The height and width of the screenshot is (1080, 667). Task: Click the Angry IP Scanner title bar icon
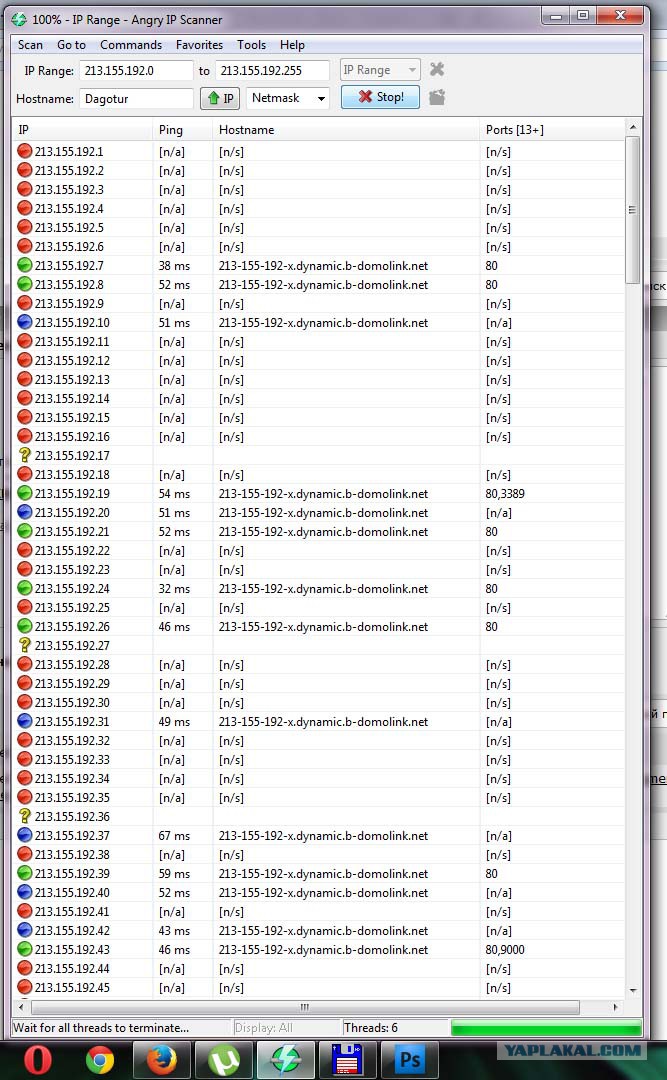(x=19, y=19)
